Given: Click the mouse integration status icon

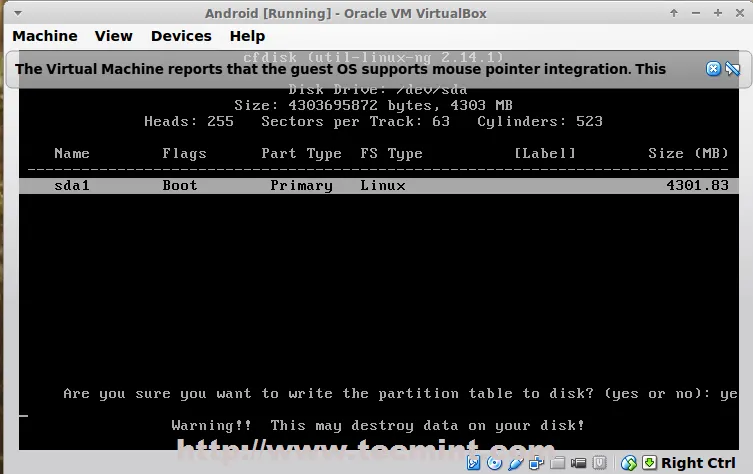Looking at the screenshot, I should click(x=629, y=463).
